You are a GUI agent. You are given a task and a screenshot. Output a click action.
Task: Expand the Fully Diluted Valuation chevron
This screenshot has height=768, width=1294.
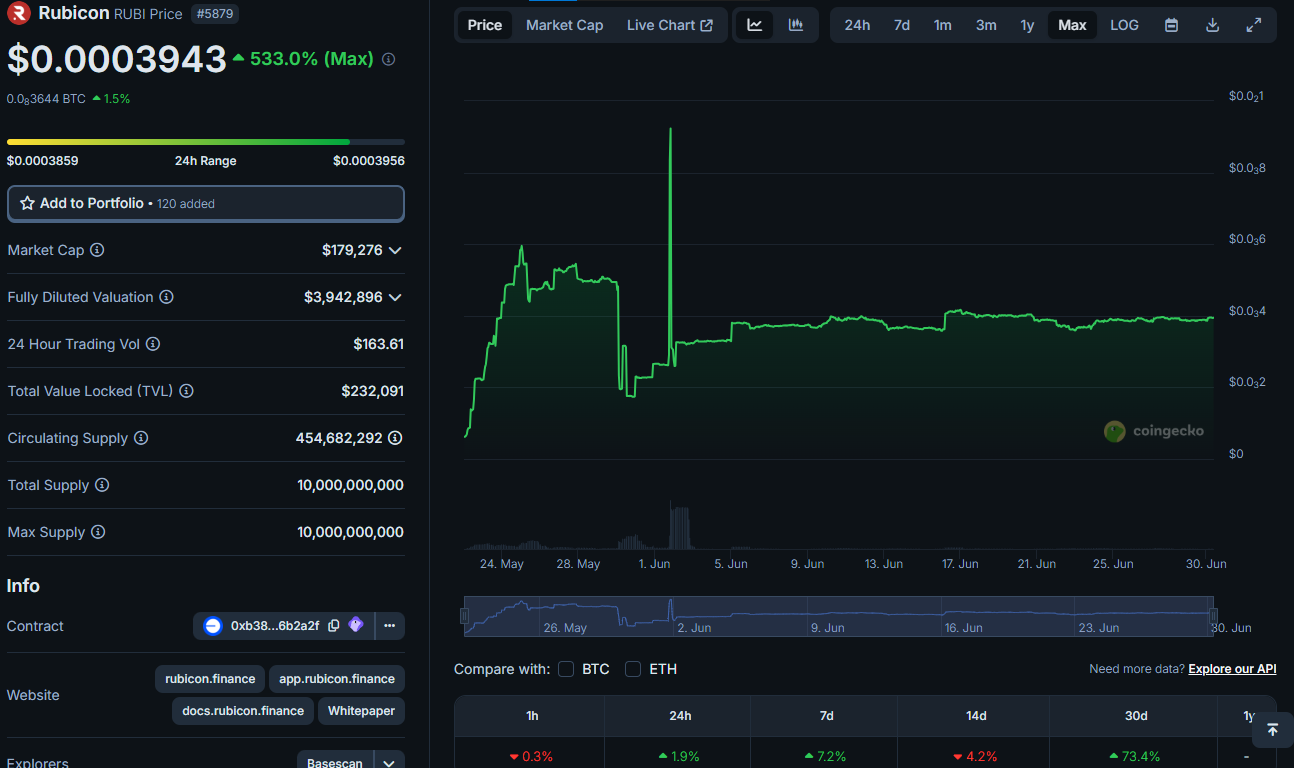[x=395, y=297]
